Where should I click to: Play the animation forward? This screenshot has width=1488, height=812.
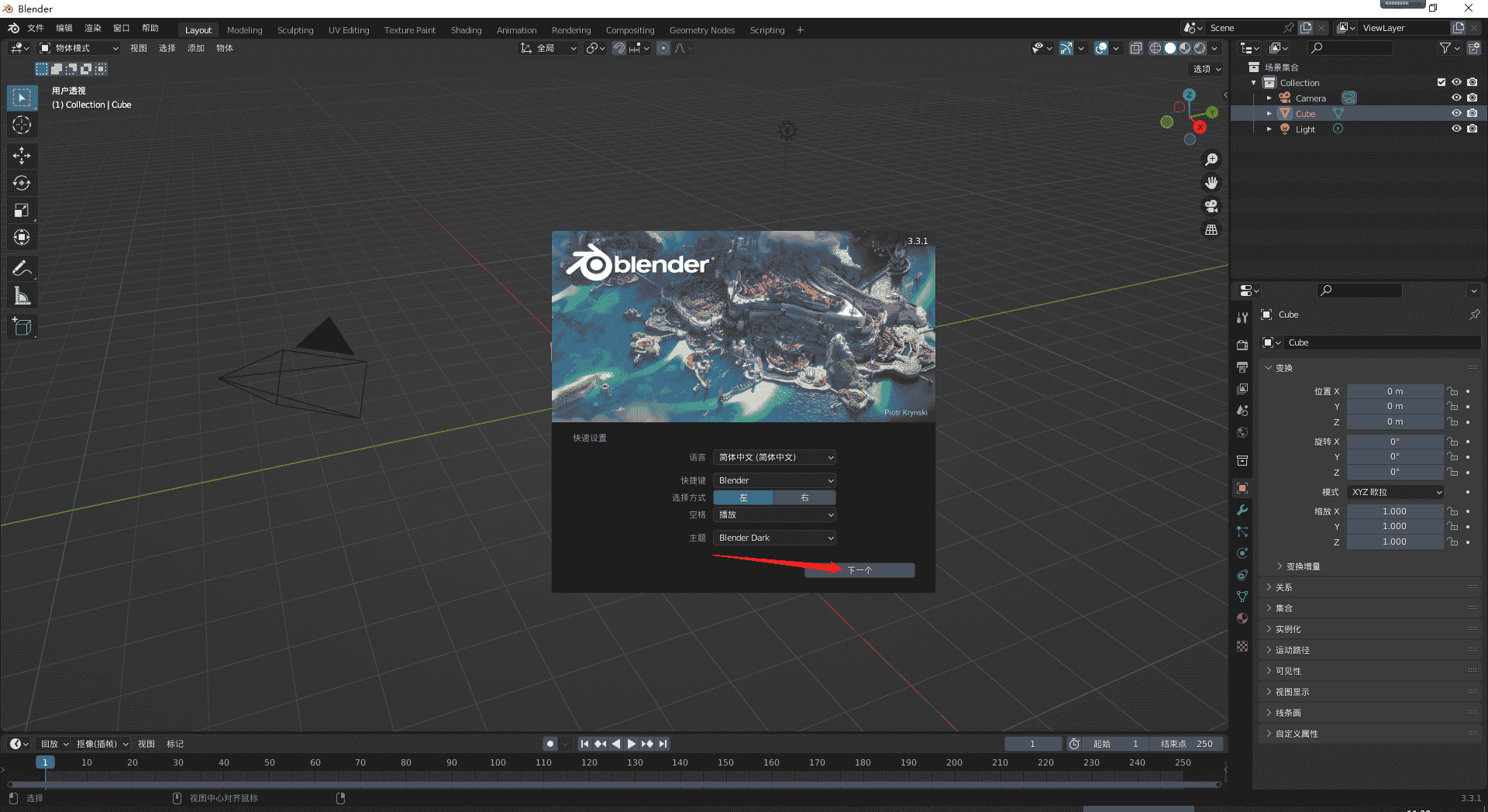coord(632,744)
